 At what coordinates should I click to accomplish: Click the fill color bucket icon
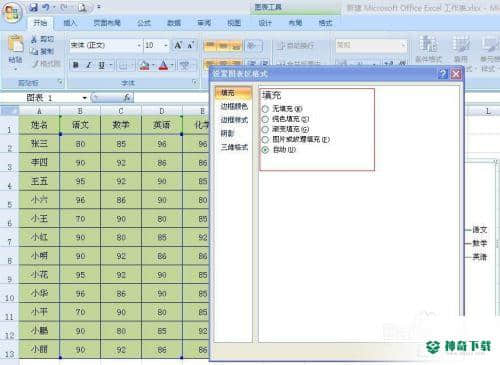coord(144,65)
